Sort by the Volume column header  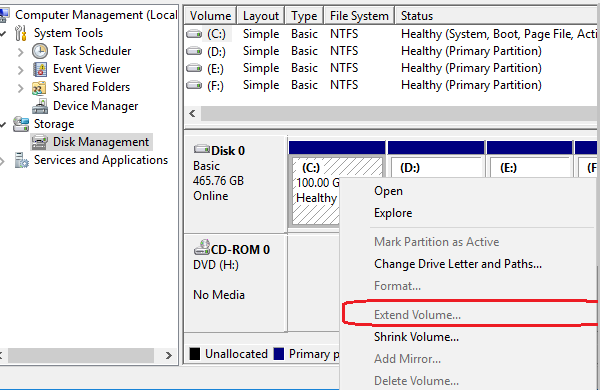[210, 16]
